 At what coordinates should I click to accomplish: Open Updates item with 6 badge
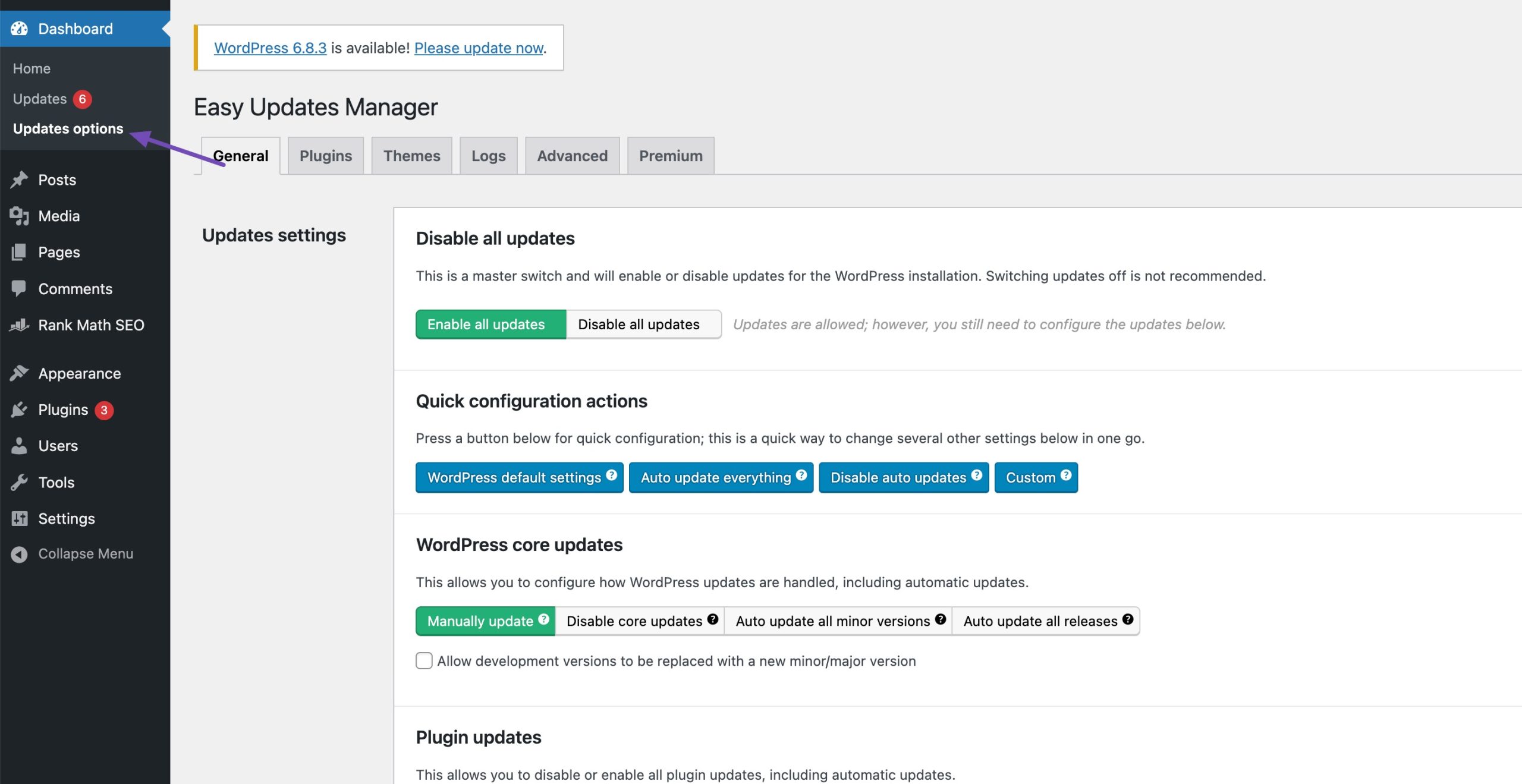coord(40,99)
